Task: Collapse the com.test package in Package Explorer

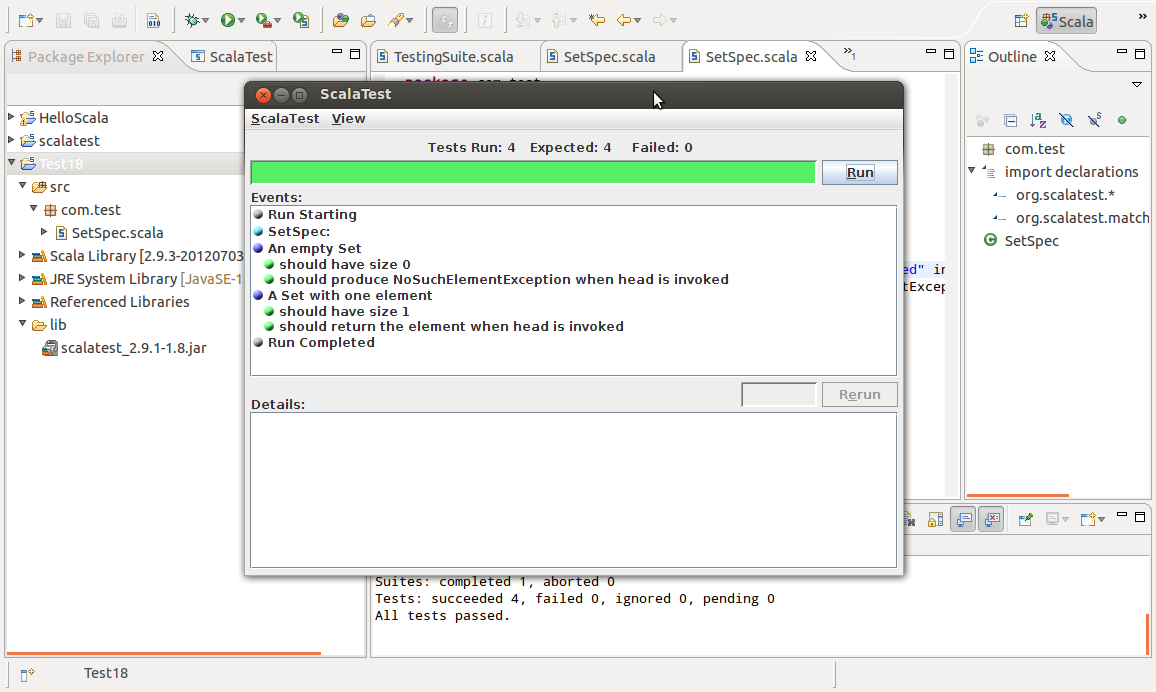Action: pyautogui.click(x=35, y=209)
